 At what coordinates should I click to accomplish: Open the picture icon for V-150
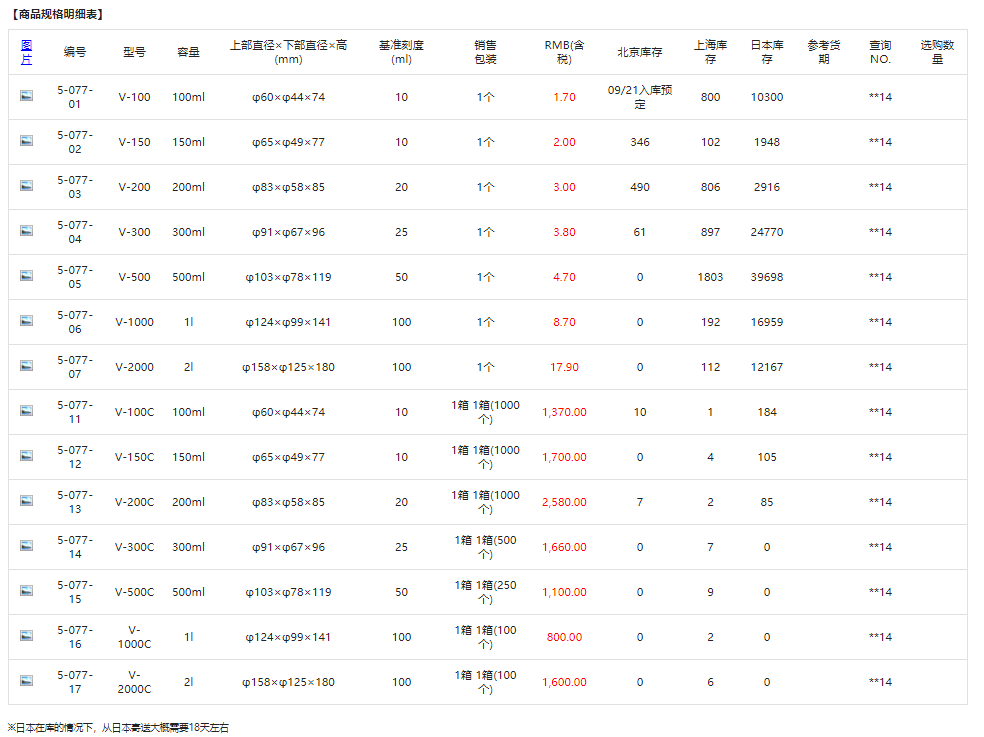(27, 141)
